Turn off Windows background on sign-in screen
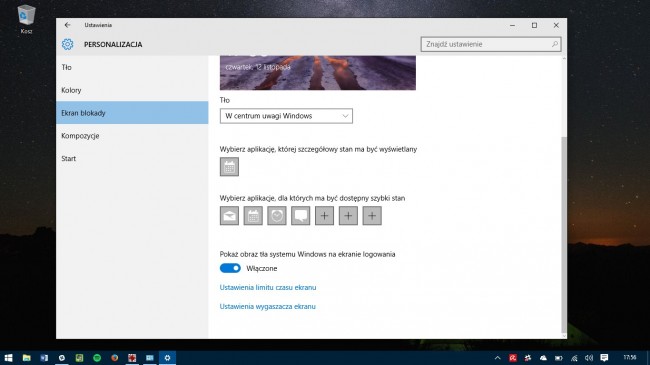This screenshot has width=650, height=365. 230,268
